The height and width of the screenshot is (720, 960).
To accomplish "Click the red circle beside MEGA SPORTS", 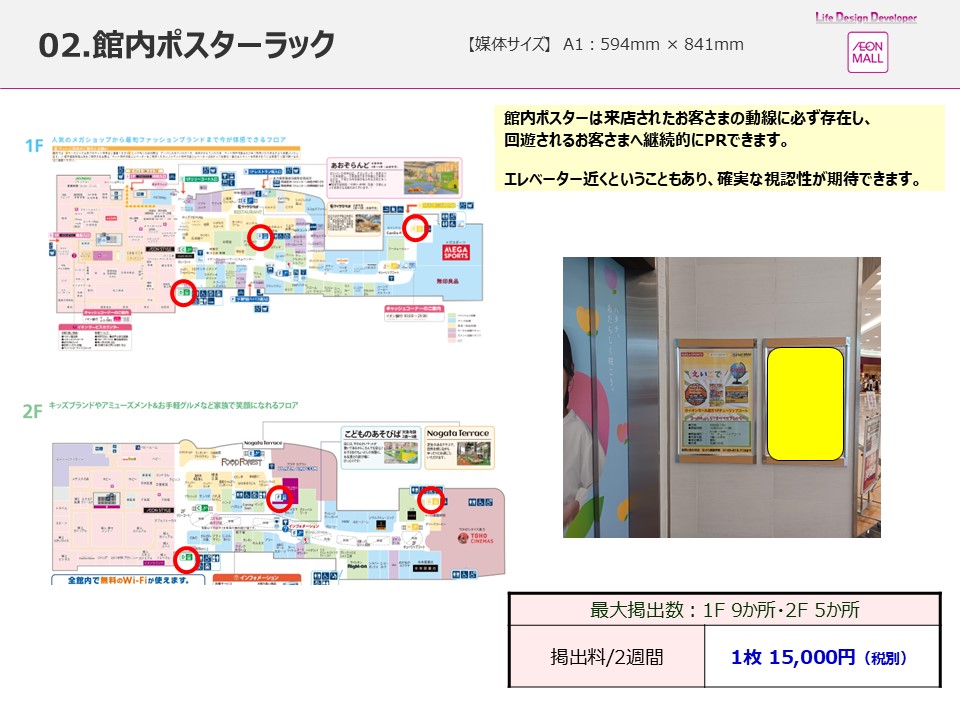I will 415,228.
